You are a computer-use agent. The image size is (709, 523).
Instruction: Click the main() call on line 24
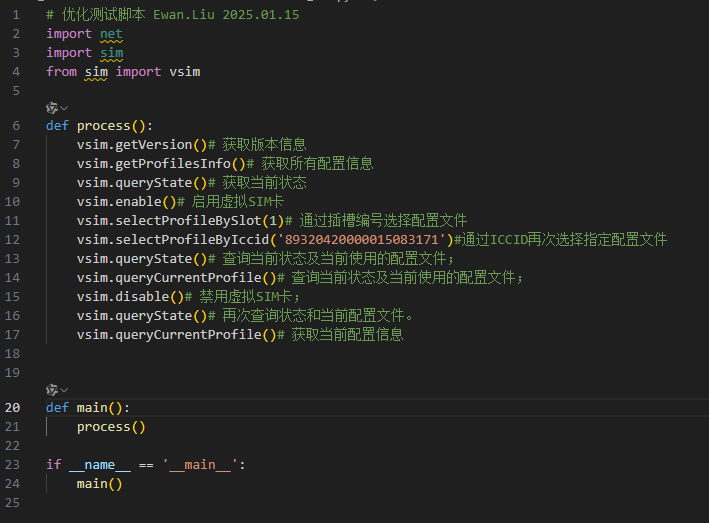99,483
